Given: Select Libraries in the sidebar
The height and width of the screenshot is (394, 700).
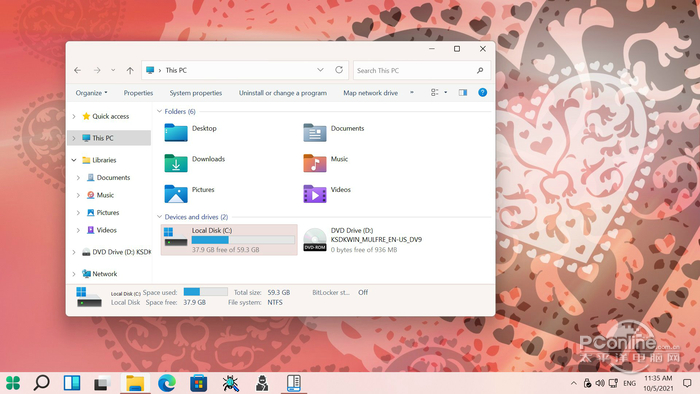Looking at the screenshot, I should coord(99,160).
